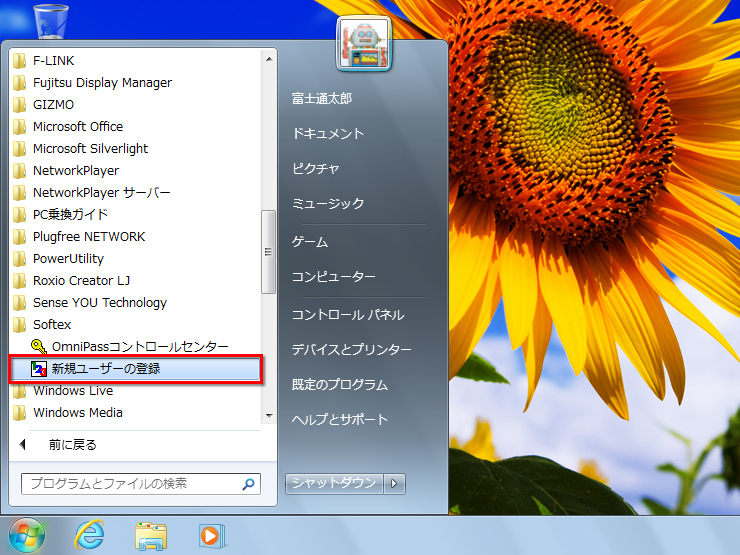Click the robot user account picture

point(364,44)
